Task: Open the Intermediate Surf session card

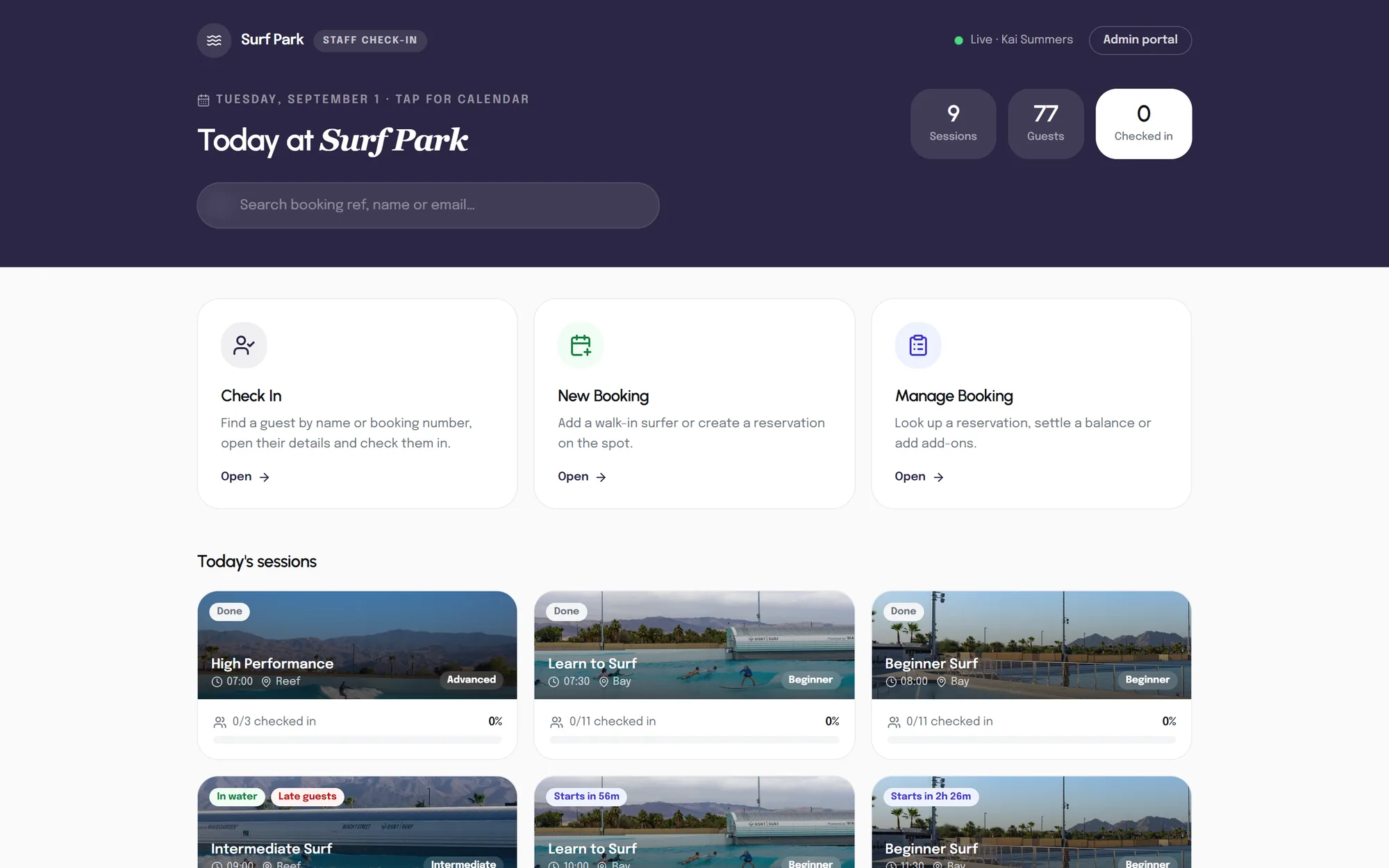Action: (357, 823)
